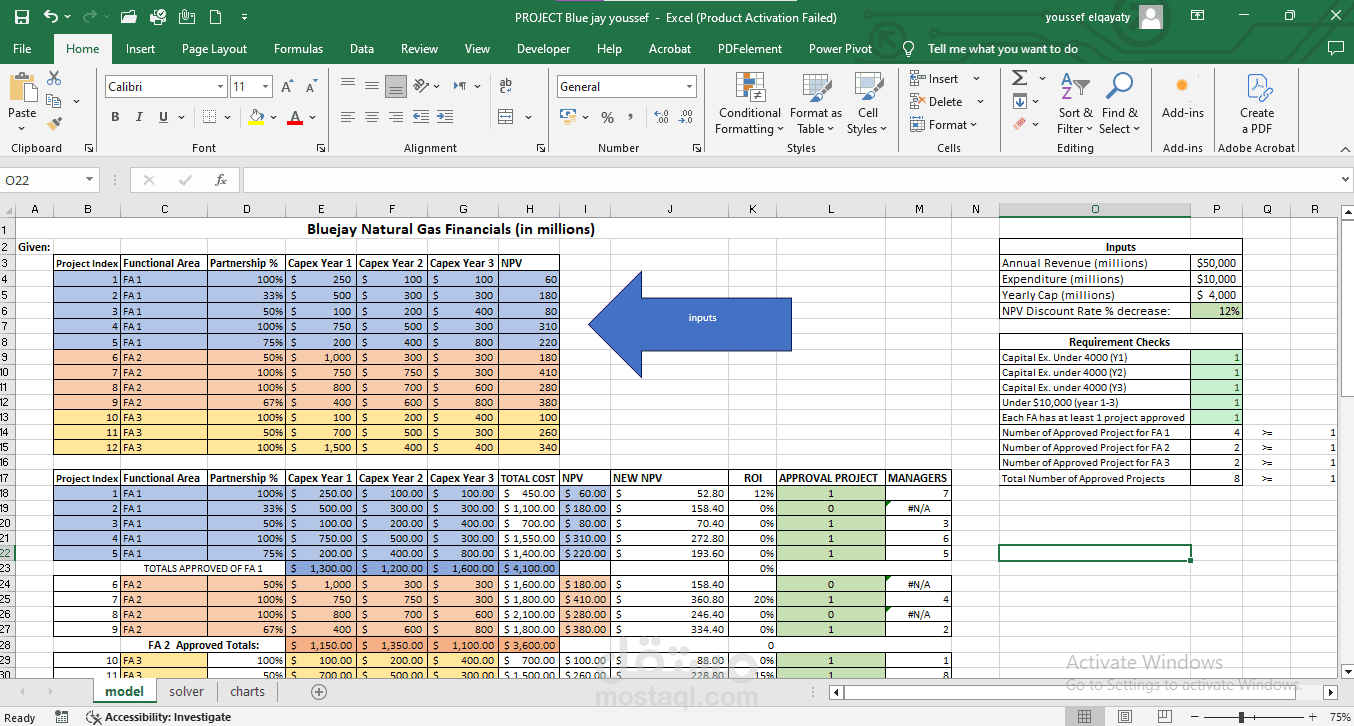This screenshot has width=1354, height=726.
Task: Toggle align left for cell text
Action: 347,117
